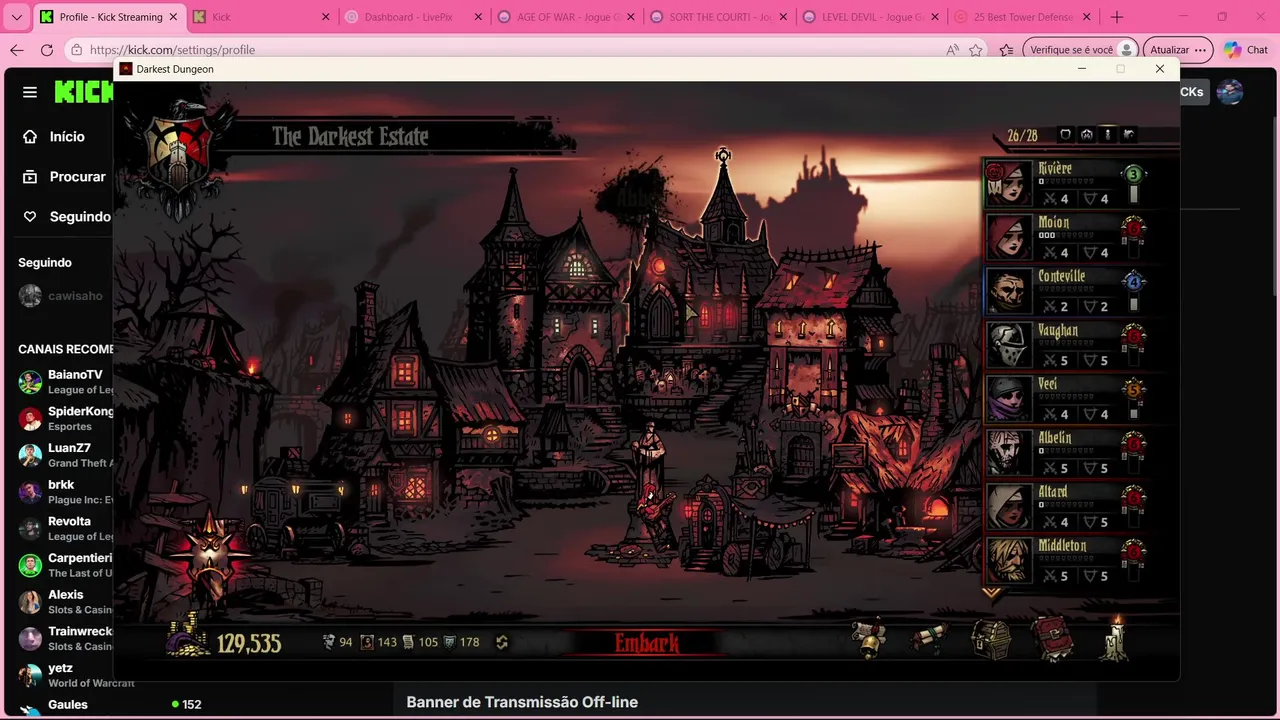Switch to the AGE OF WAR tab

[566, 17]
